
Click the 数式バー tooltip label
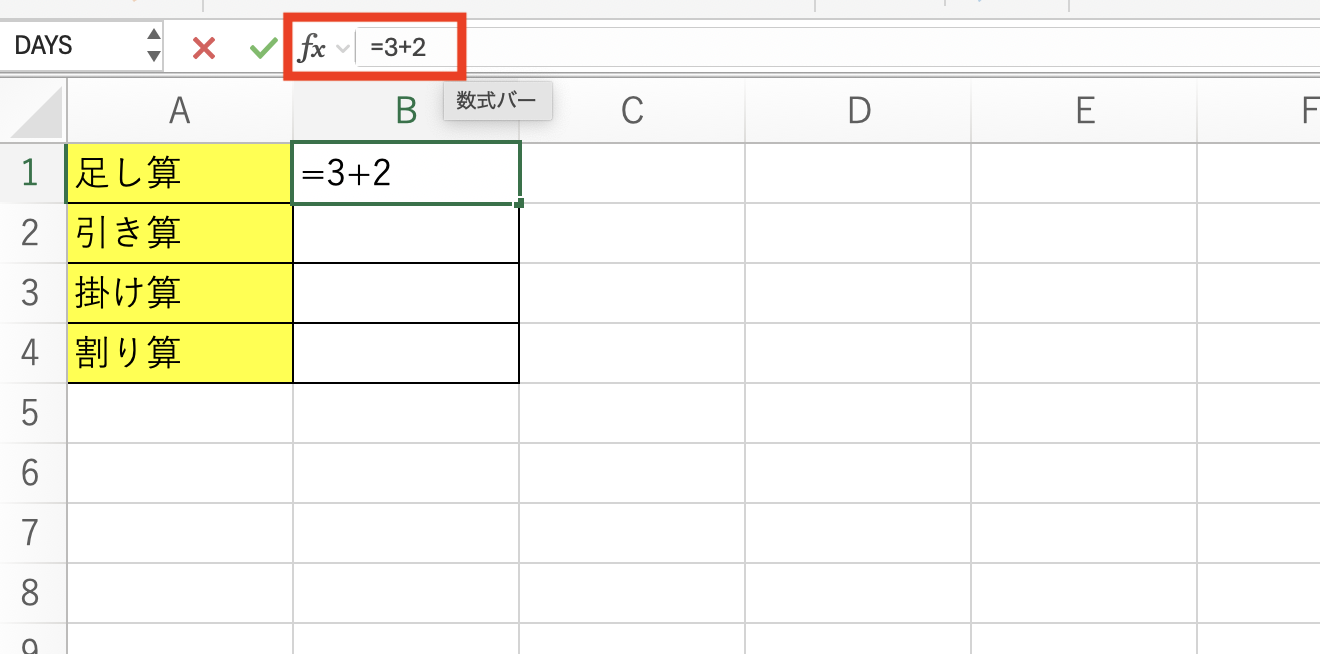pos(497,101)
